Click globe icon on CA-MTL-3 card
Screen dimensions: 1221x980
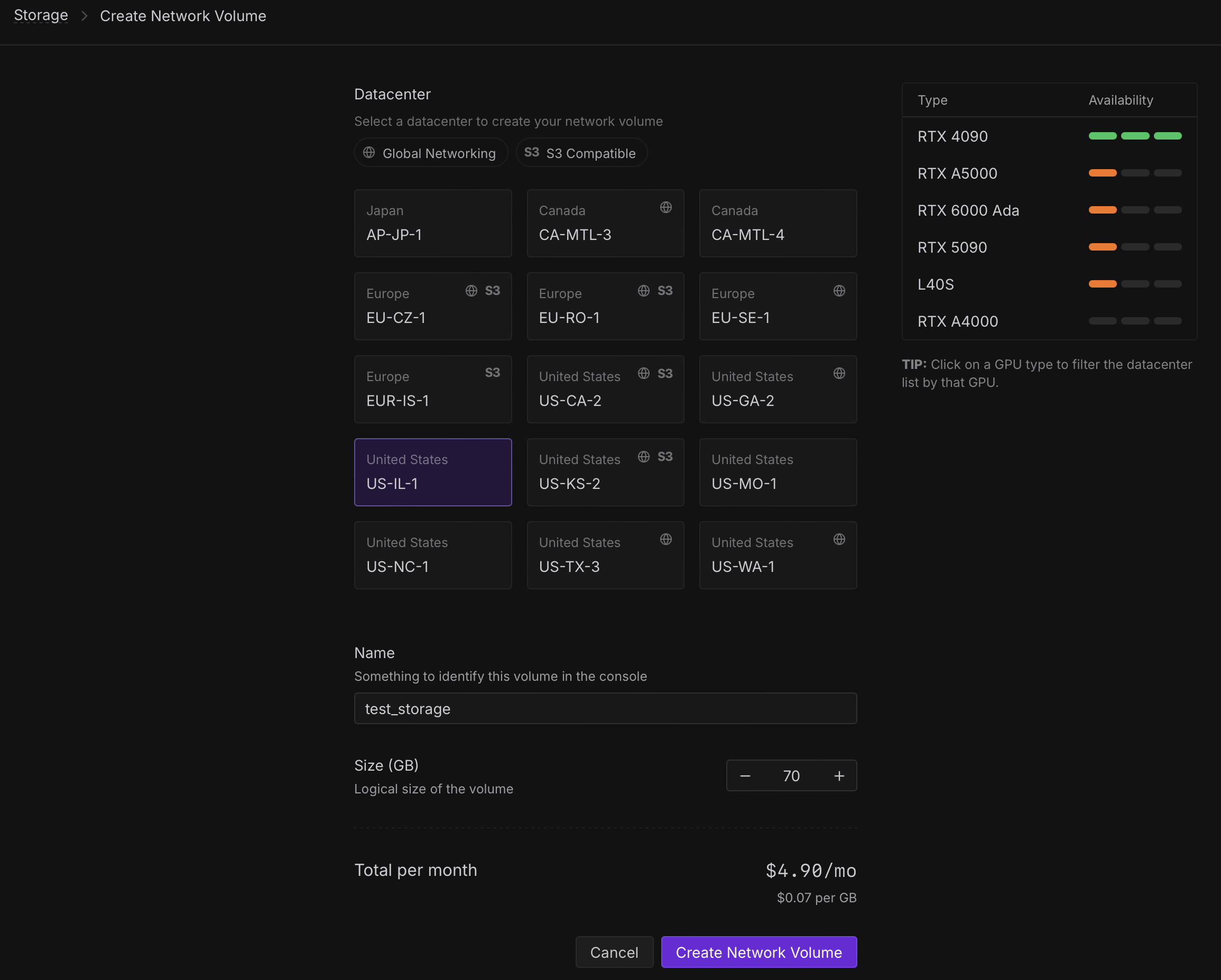point(665,207)
